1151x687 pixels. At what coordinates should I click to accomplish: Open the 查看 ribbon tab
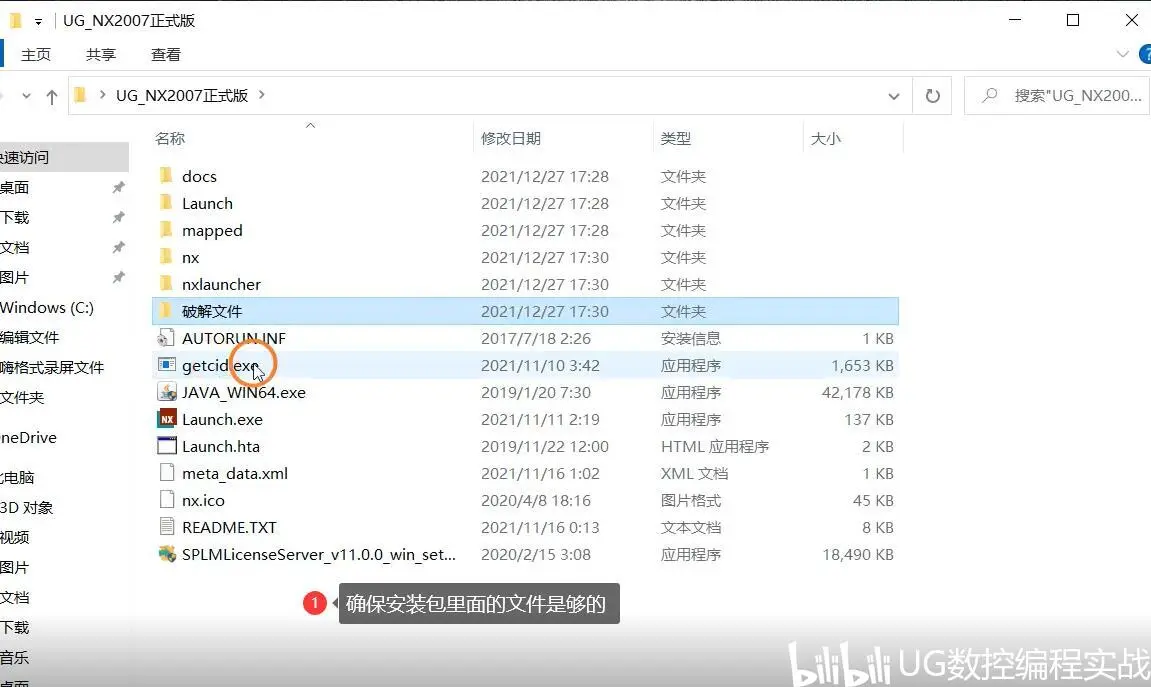(x=165, y=54)
